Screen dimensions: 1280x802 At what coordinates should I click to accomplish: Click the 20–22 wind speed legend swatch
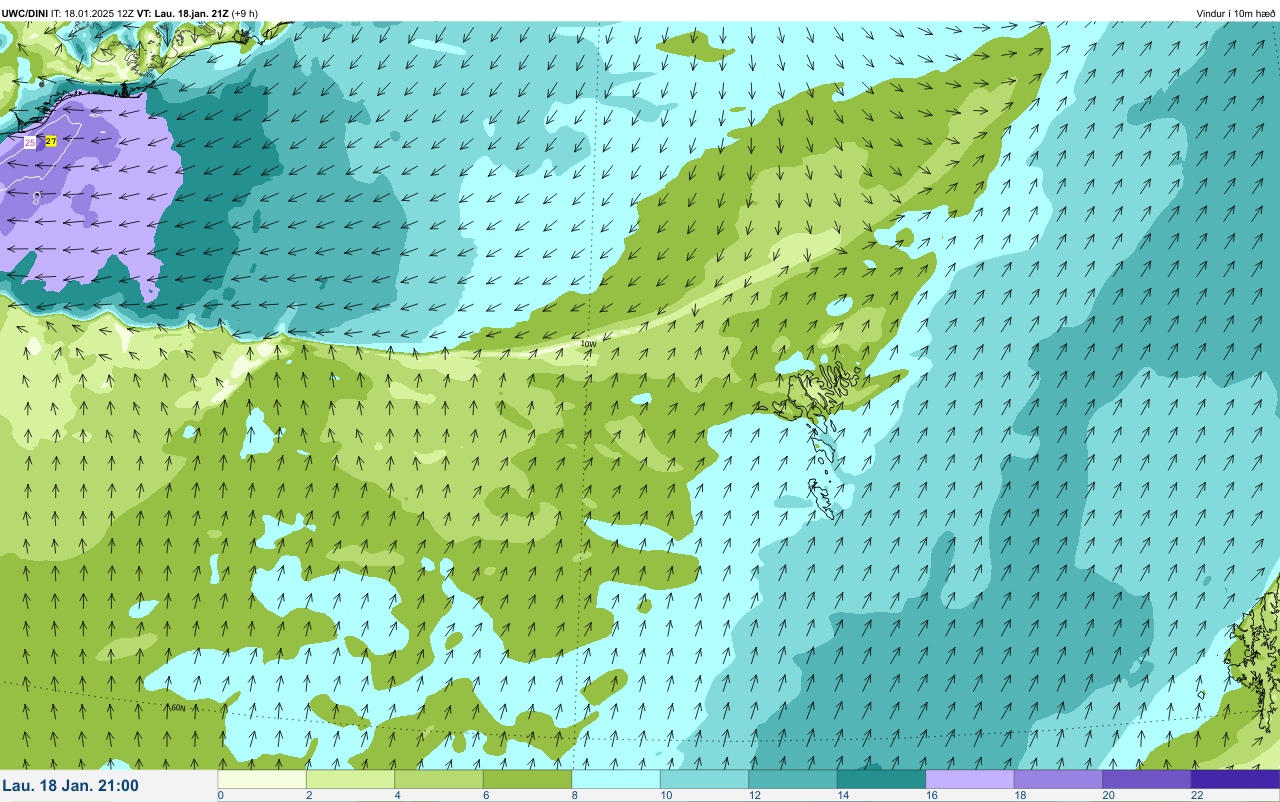[1147, 779]
